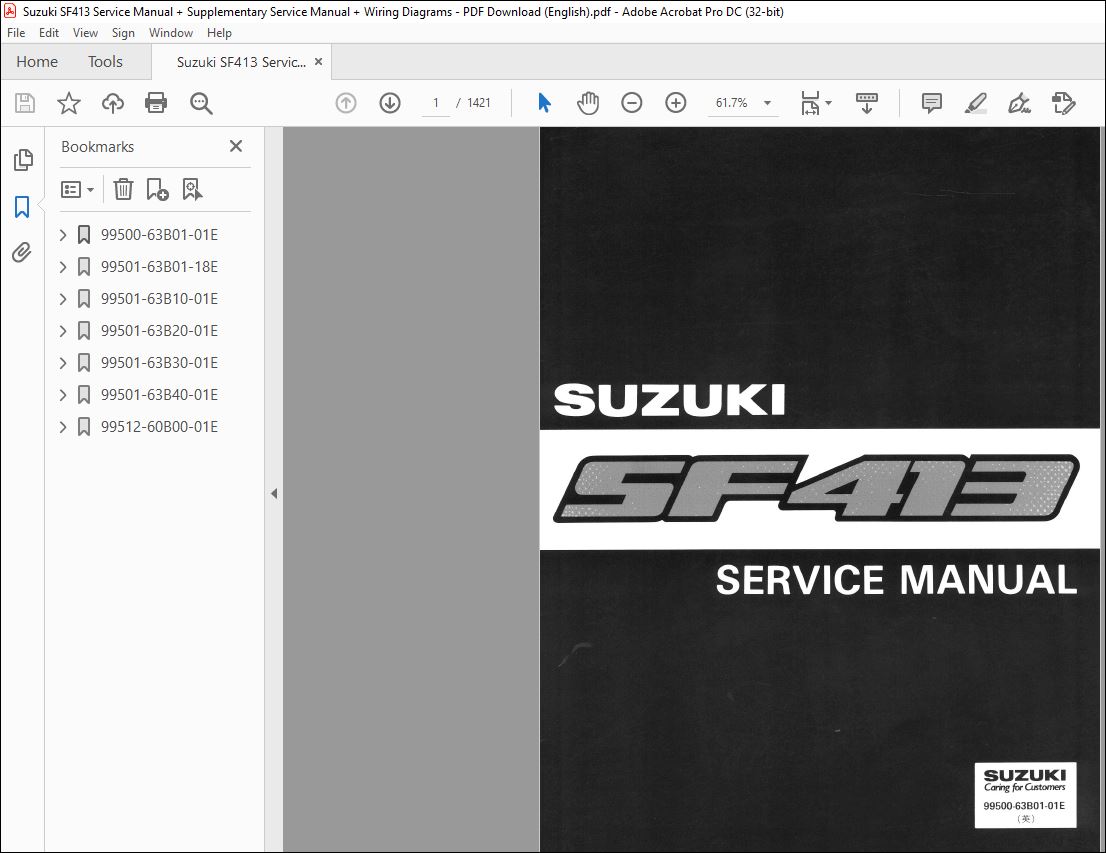
Task: Expand bookmark 99501-63B10-01E
Action: point(63,299)
